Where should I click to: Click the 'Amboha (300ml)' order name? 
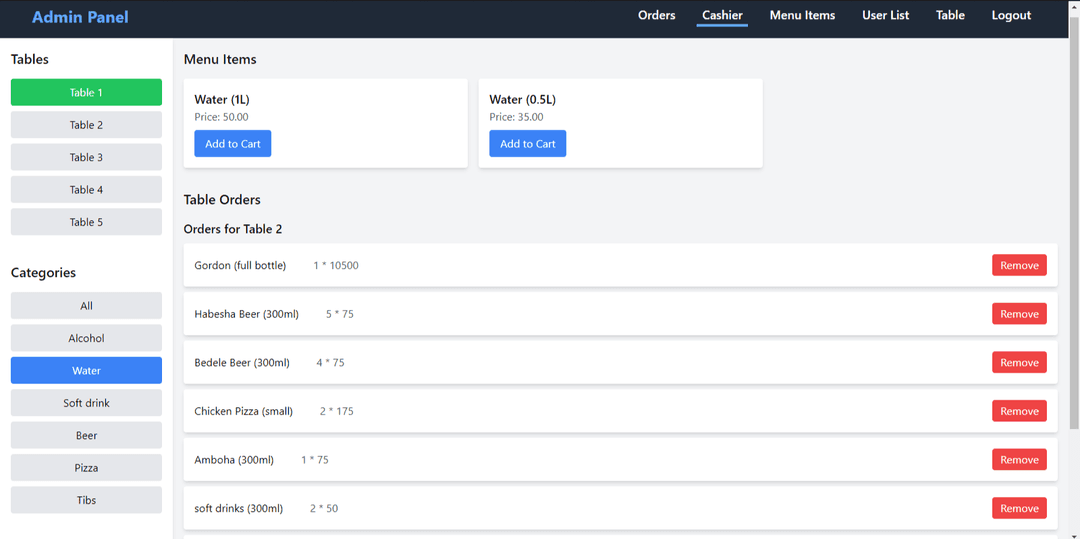tap(234, 460)
